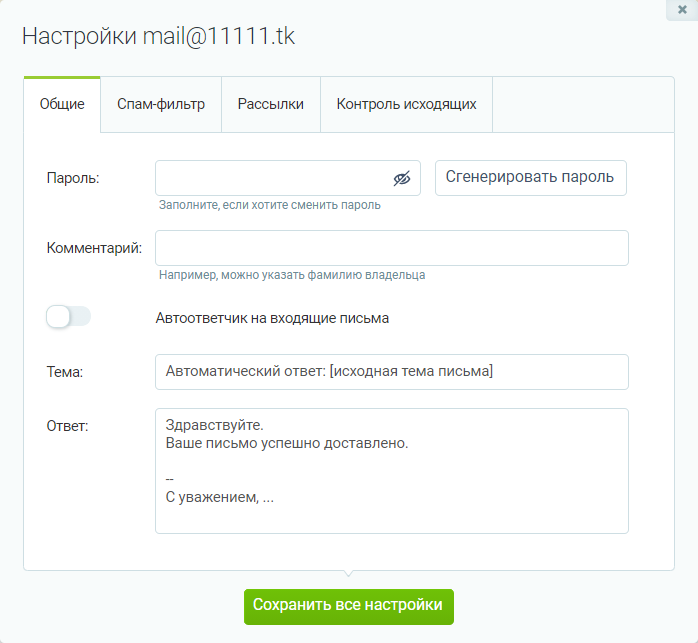Open the Спам-фильтр tab
This screenshot has height=643, width=698.
pos(161,104)
